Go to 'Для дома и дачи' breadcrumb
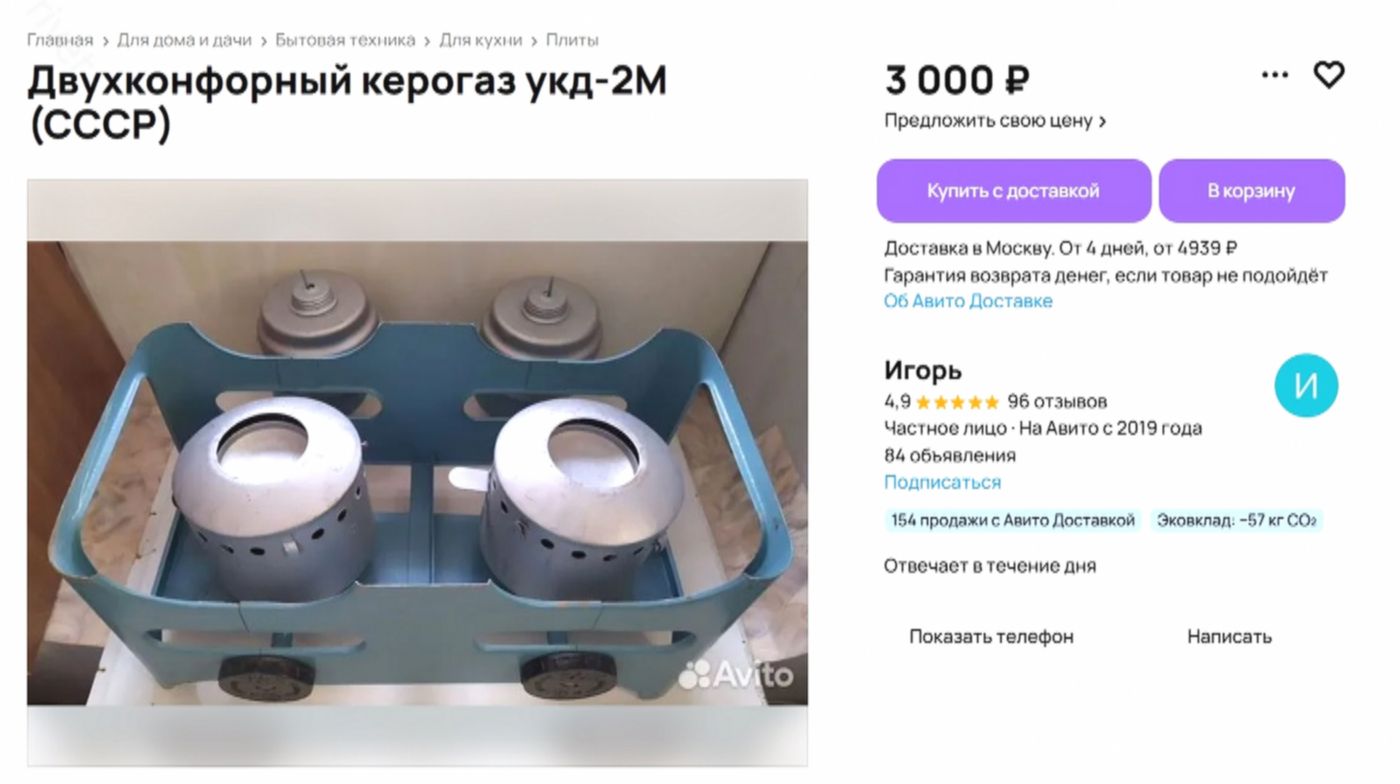 coord(185,41)
